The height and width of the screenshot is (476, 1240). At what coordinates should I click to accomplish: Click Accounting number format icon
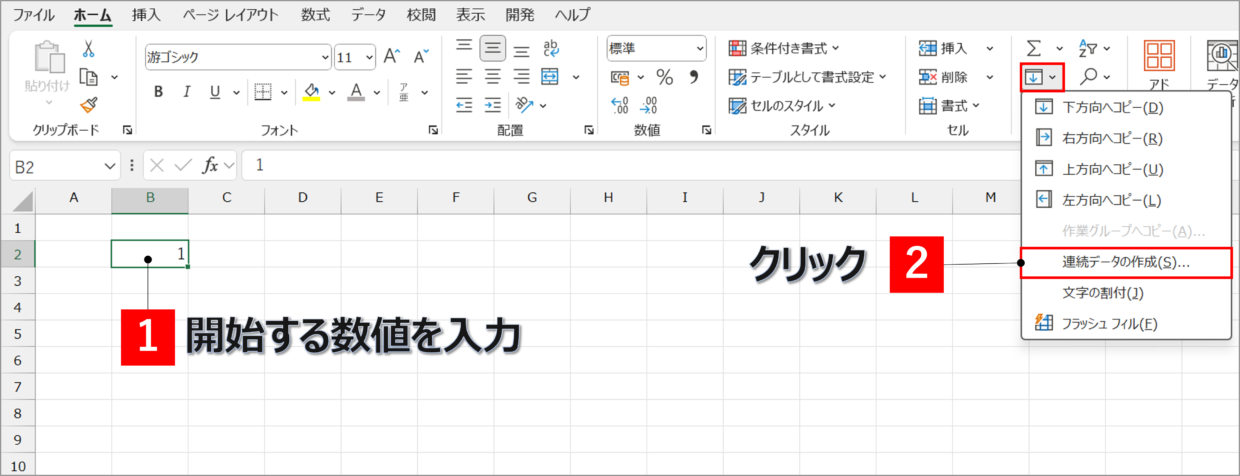tap(620, 77)
